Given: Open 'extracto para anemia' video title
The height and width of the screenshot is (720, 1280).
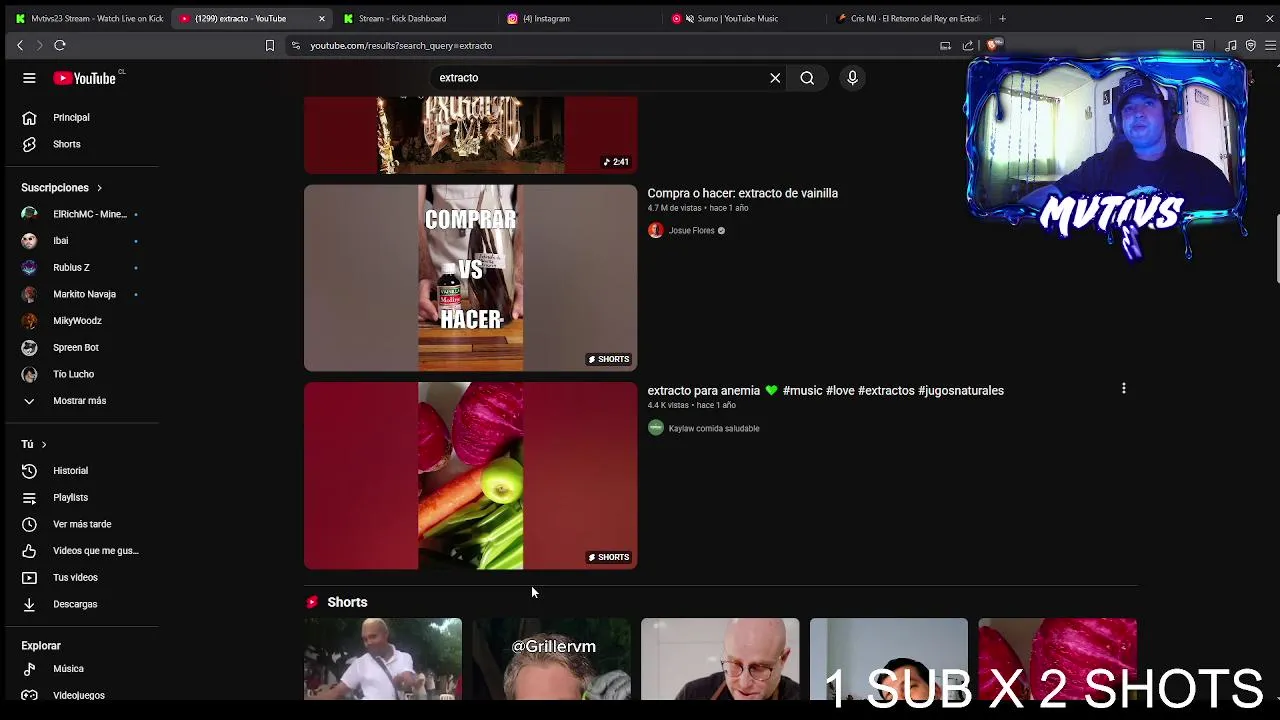Looking at the screenshot, I should point(825,391).
